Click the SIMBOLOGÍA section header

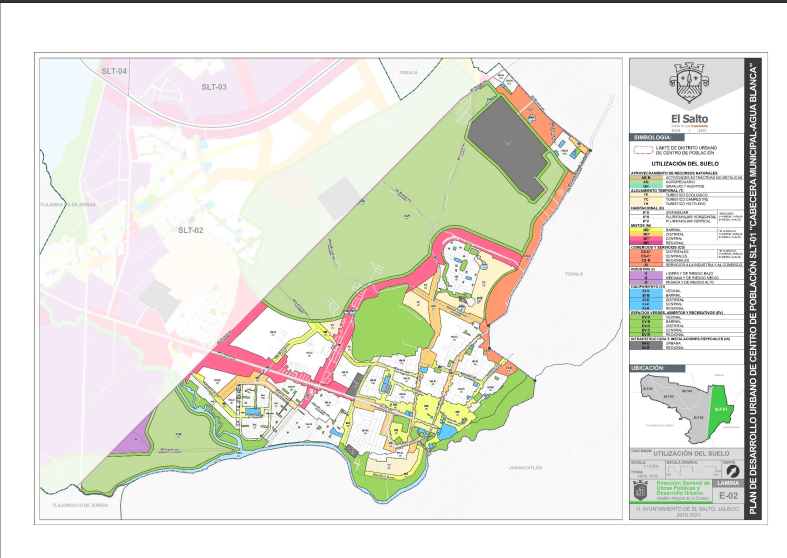651,136
